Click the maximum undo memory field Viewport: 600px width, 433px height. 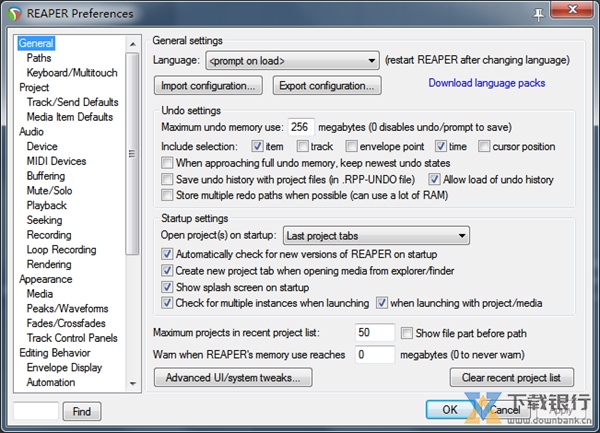pos(300,128)
